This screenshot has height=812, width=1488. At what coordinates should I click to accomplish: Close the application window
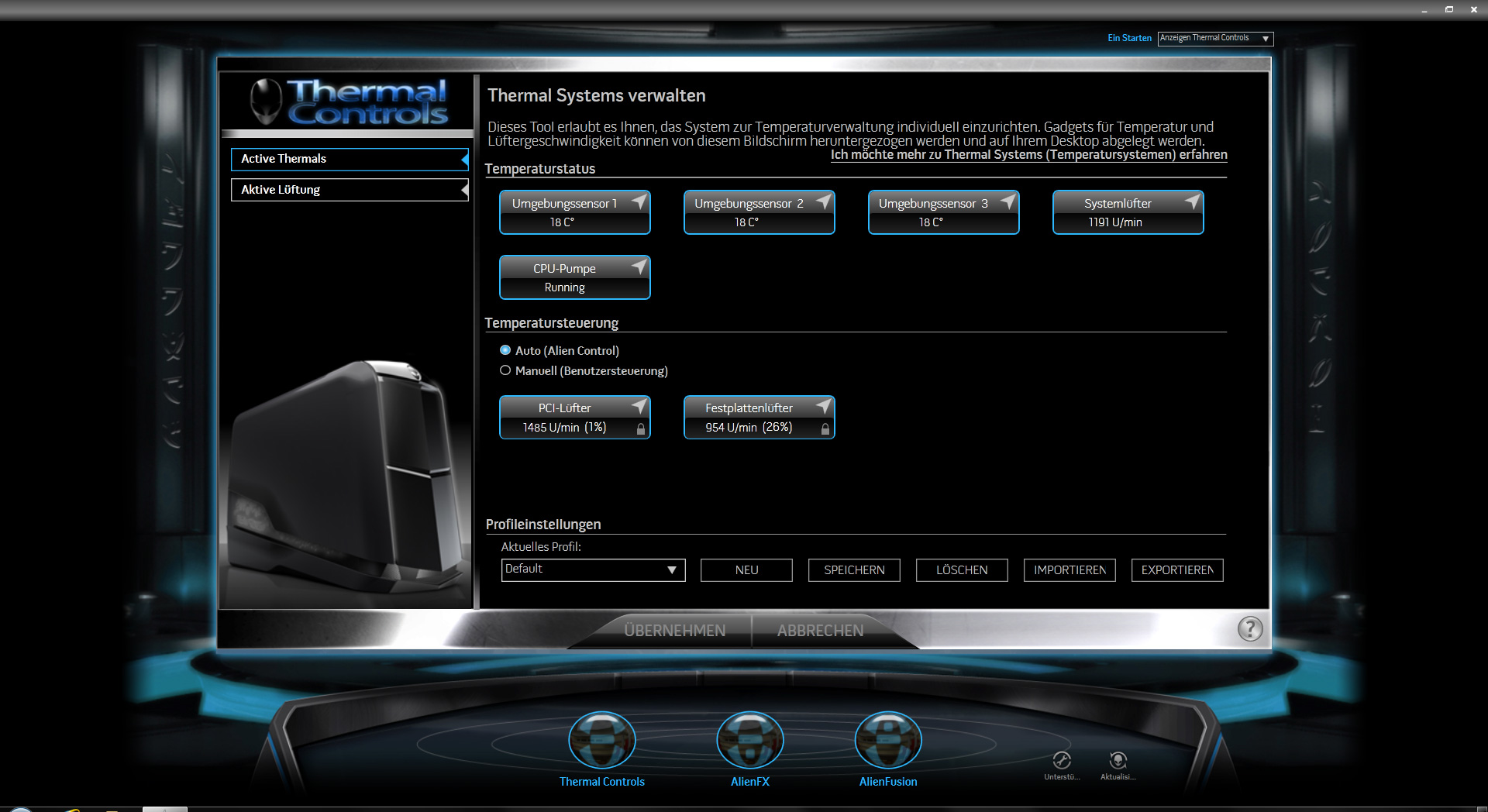tap(1474, 10)
